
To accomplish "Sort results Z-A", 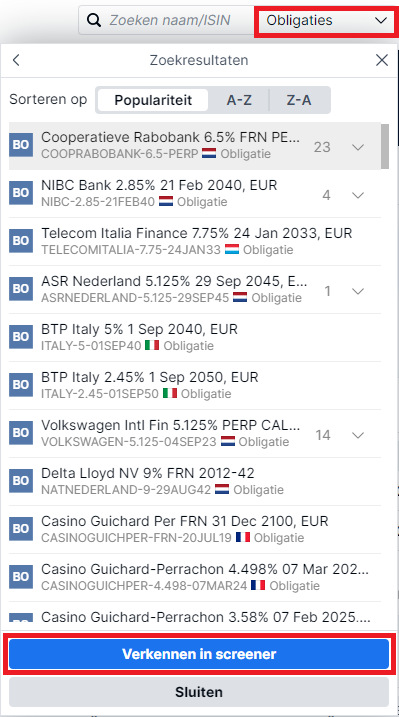I will 299,100.
